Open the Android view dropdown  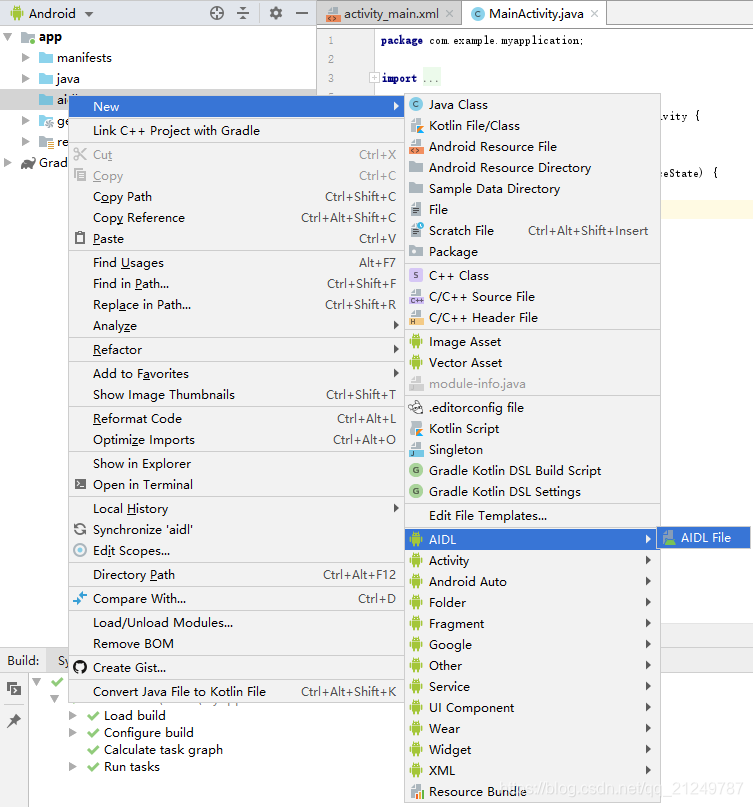(x=89, y=14)
